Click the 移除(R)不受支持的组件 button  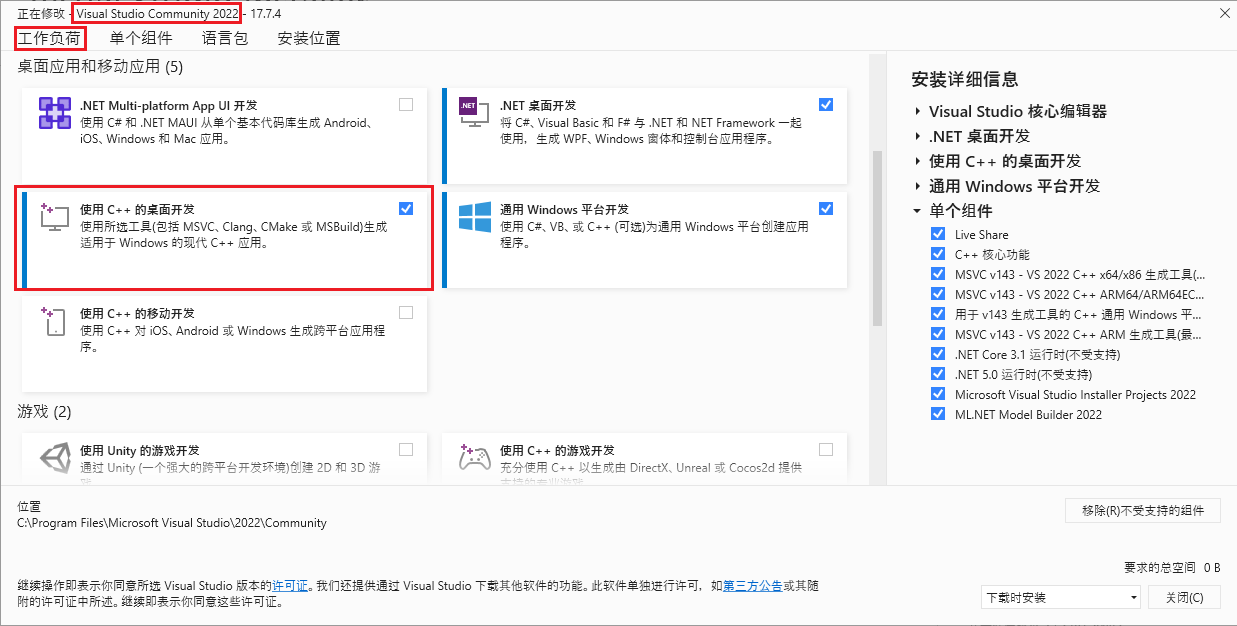[x=1142, y=510]
